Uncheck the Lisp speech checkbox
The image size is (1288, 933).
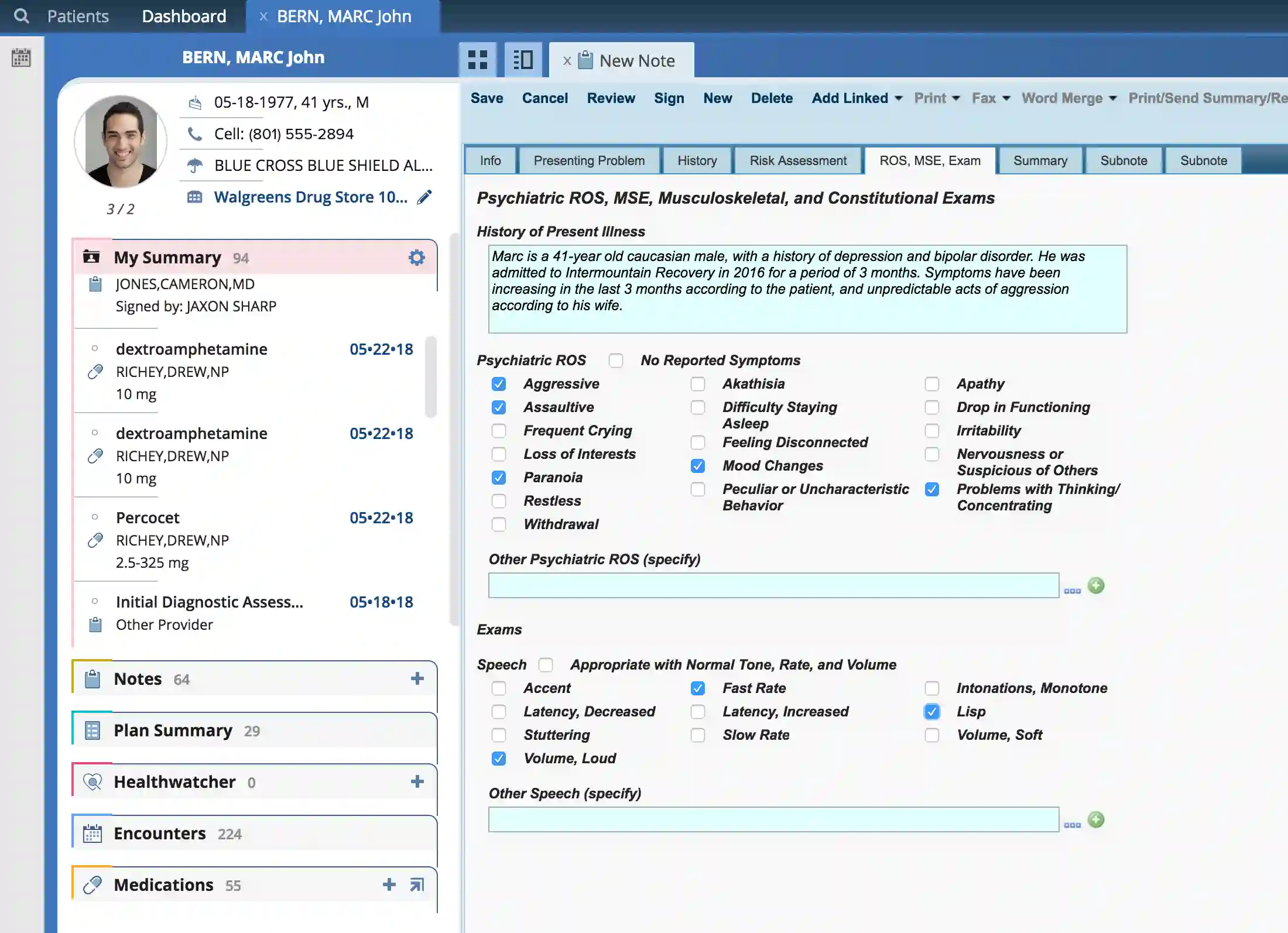(932, 712)
